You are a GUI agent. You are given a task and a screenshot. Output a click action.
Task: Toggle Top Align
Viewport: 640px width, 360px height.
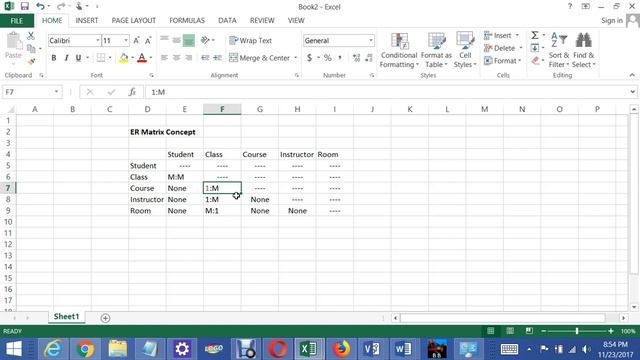[164, 40]
